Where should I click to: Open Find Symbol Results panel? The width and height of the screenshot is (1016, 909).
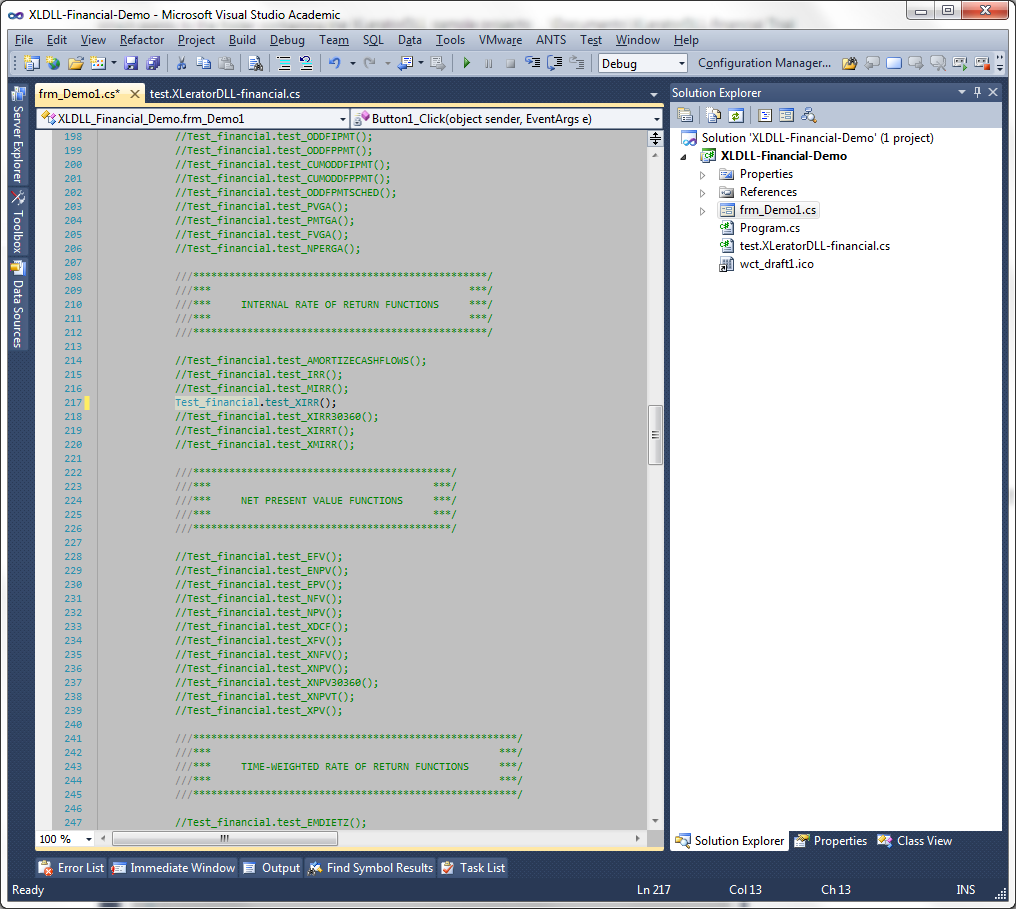371,868
